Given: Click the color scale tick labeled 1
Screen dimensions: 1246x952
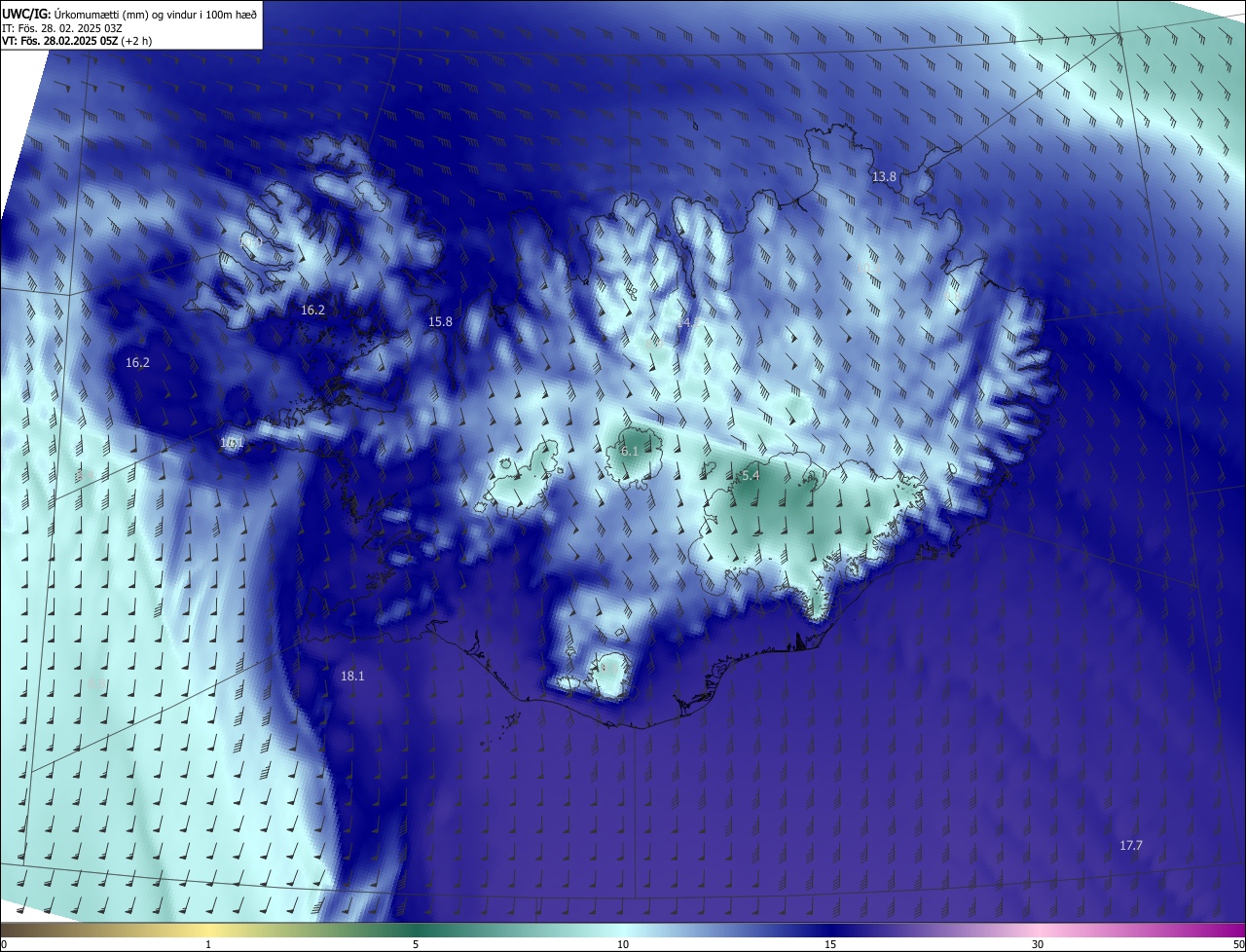Looking at the screenshot, I should coord(208,944).
